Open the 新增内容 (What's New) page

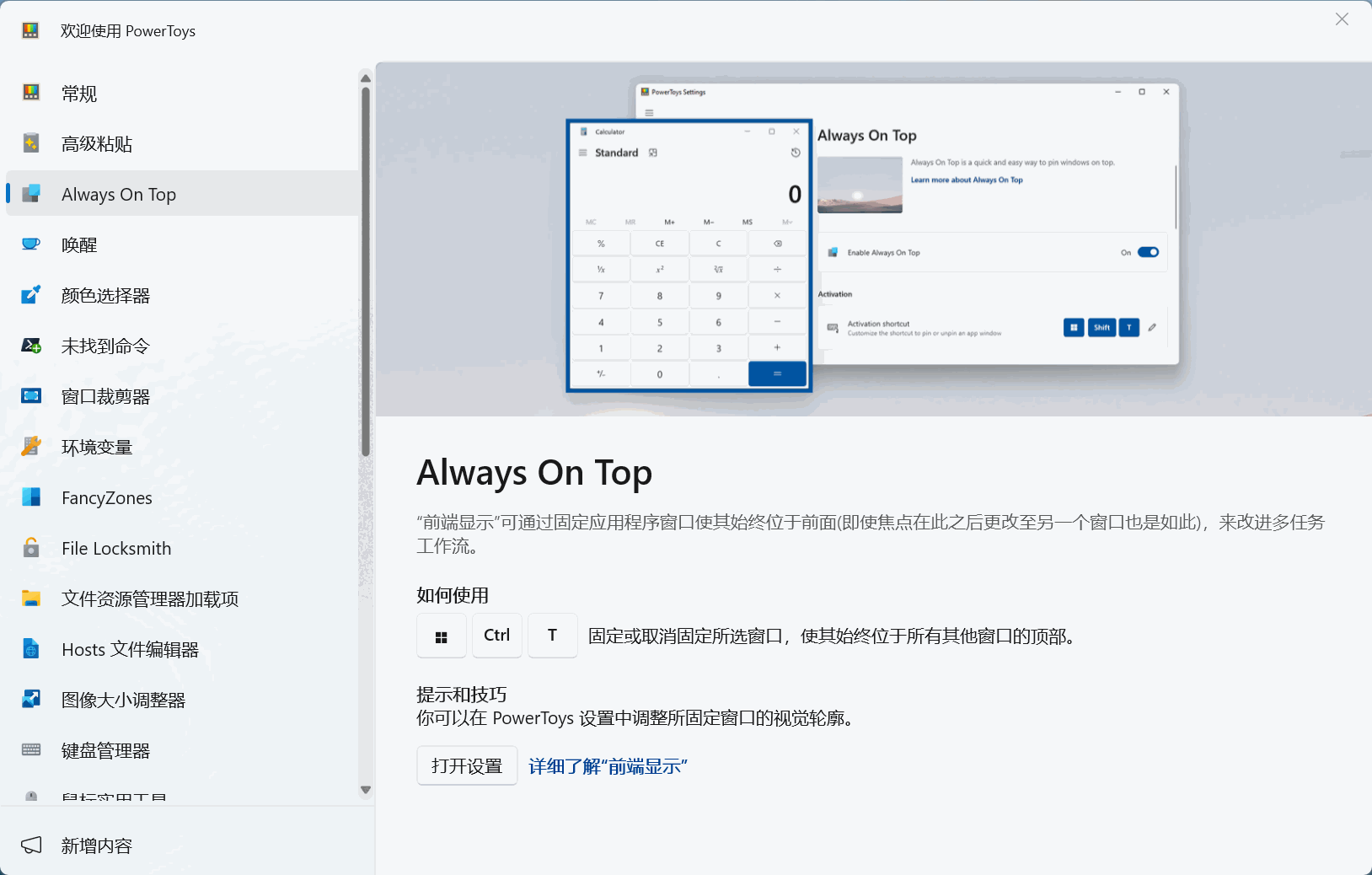point(187,845)
